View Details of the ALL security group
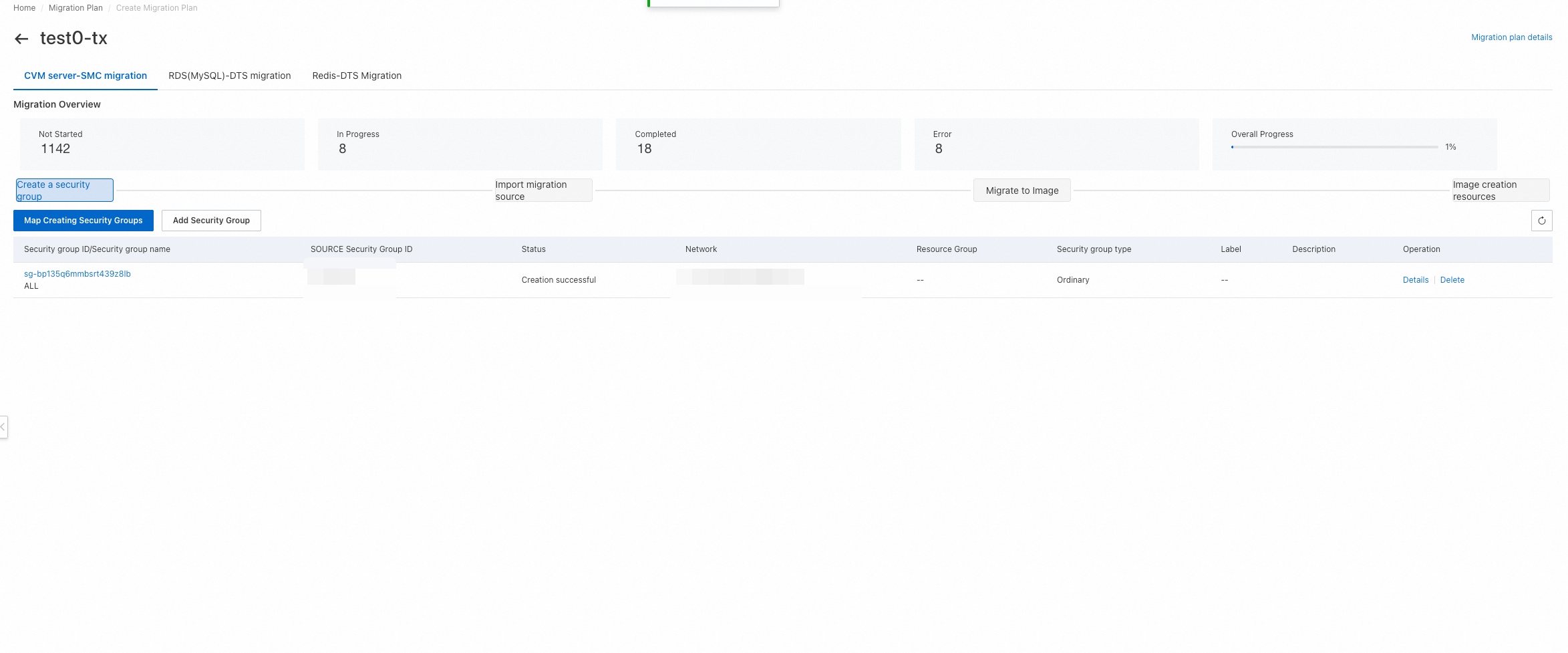Image resolution: width=1568 pixels, height=653 pixels. pyautogui.click(x=1415, y=280)
